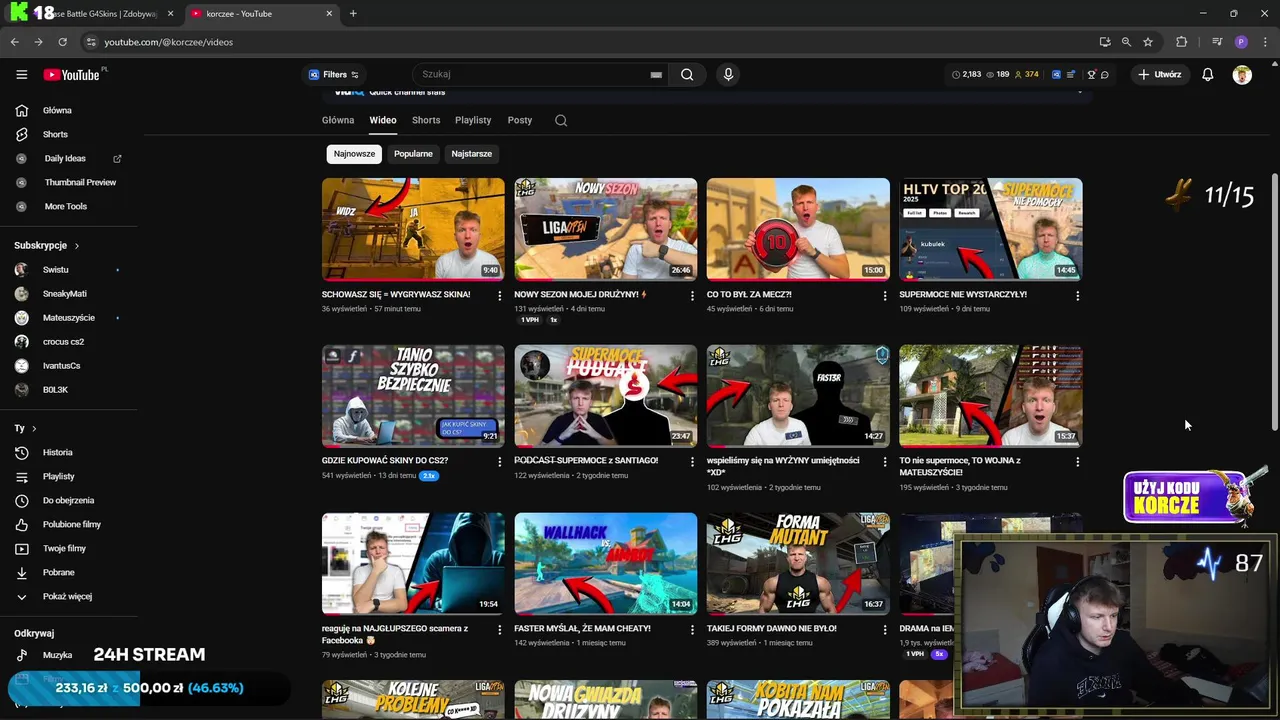Open the vidIQ chat bubble icon
Viewport: 1280px width, 720px height.
point(1104,74)
